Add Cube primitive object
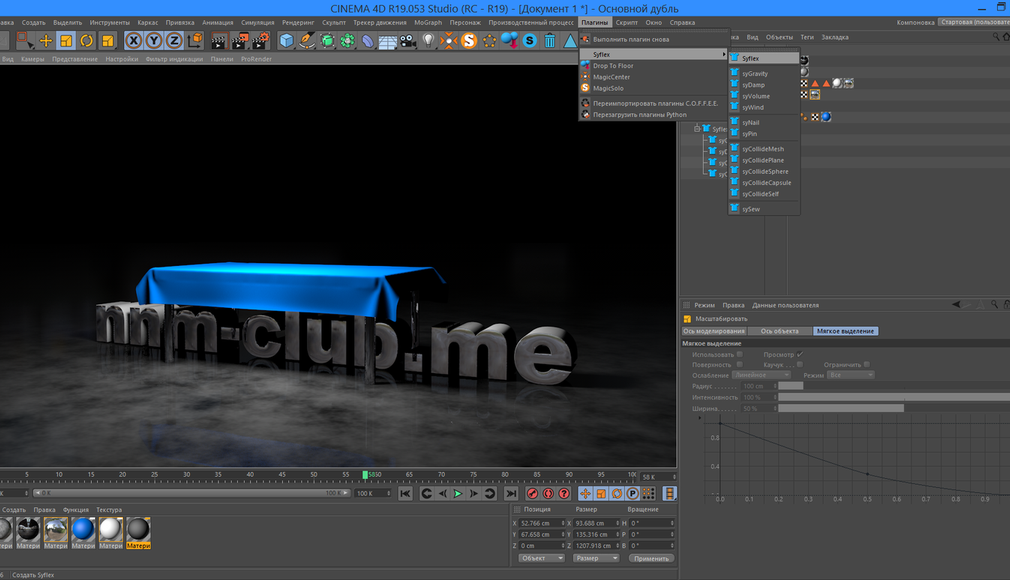 point(287,41)
